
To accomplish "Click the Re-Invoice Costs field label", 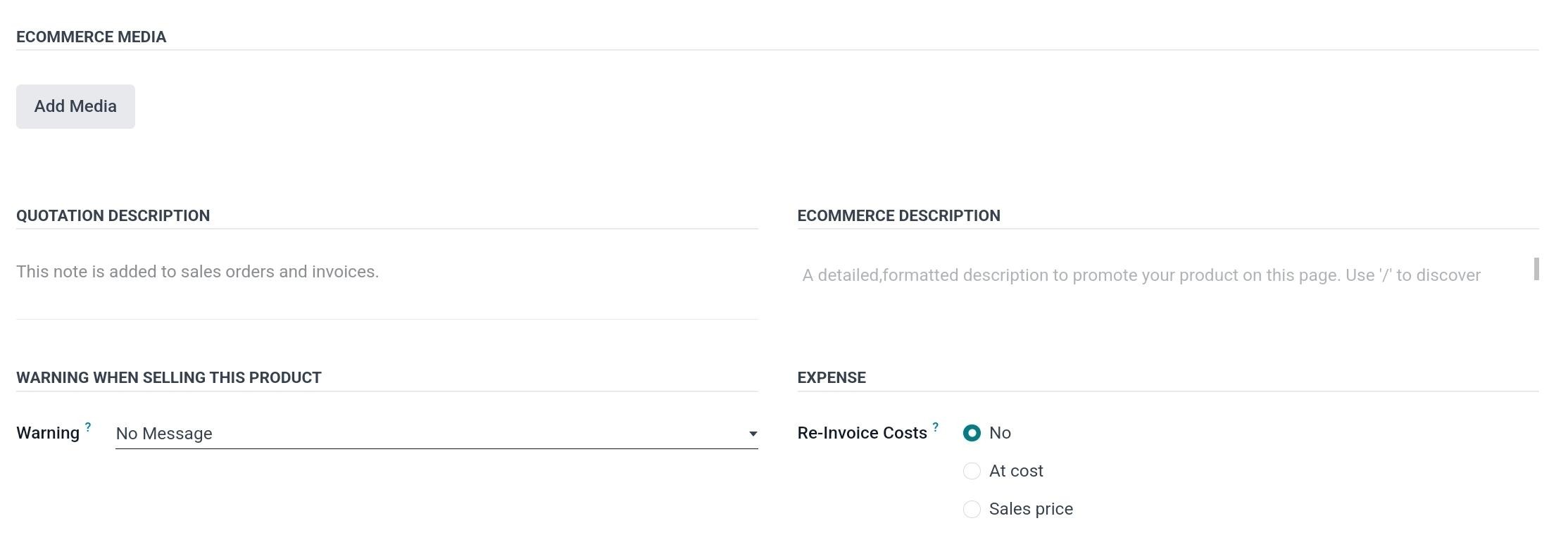I will (x=862, y=433).
